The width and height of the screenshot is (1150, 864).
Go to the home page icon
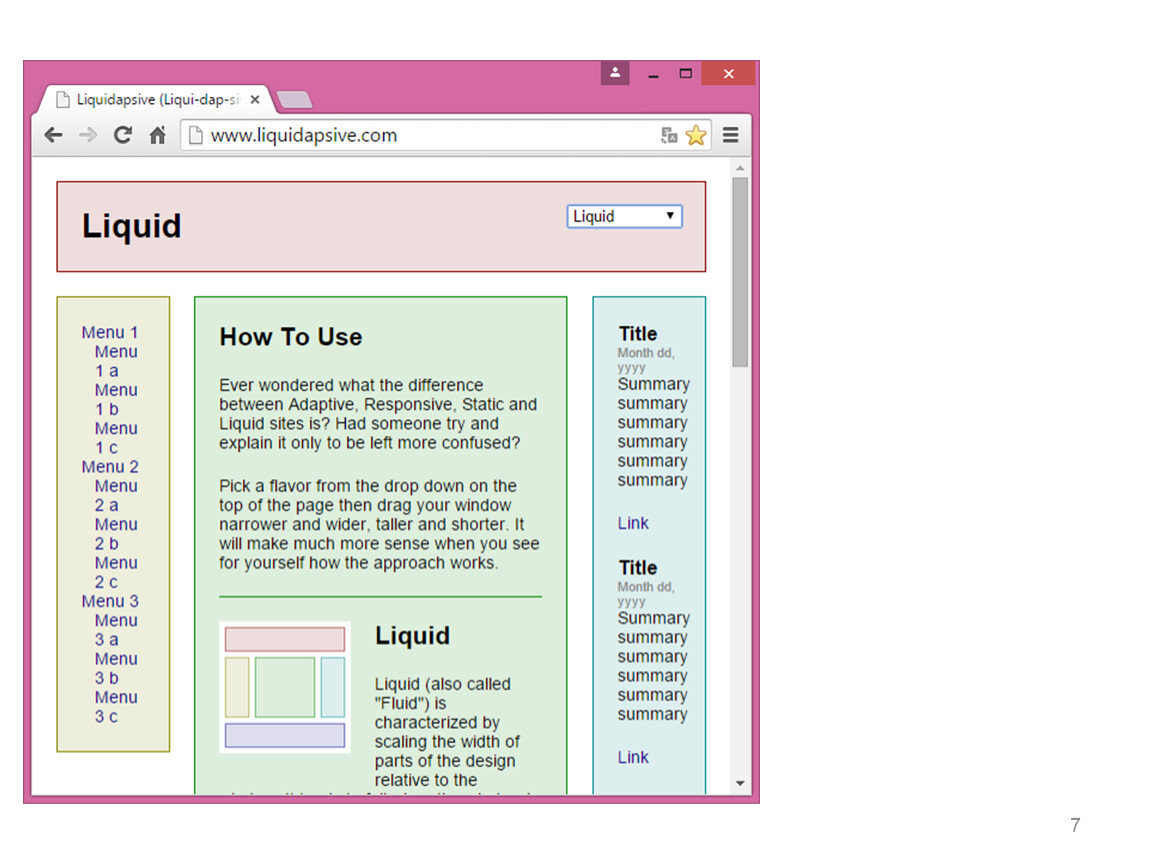point(157,136)
